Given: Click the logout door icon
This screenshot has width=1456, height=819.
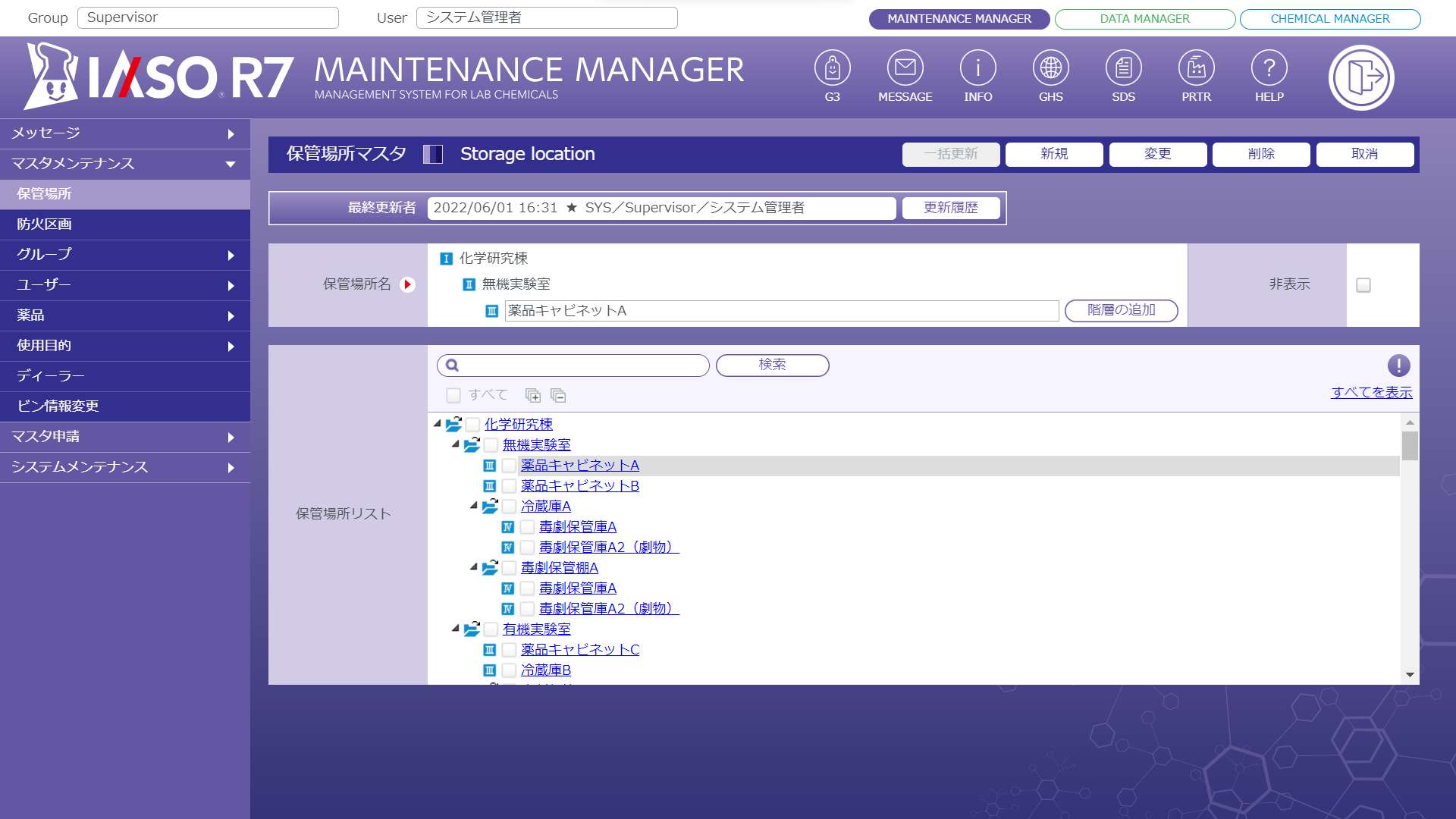Looking at the screenshot, I should coord(1361,77).
